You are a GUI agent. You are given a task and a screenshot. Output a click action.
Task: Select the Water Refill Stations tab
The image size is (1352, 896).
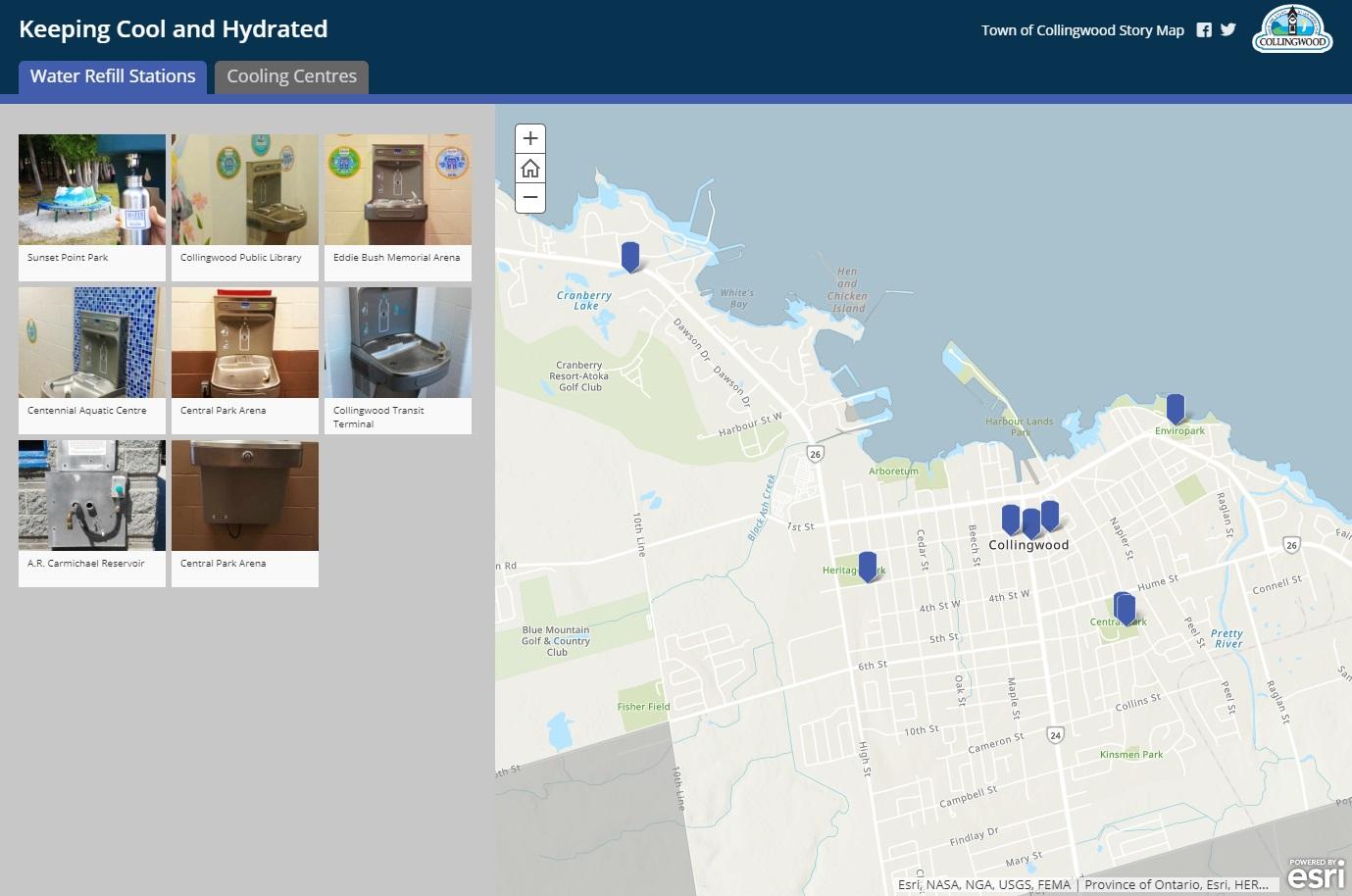pyautogui.click(x=113, y=76)
